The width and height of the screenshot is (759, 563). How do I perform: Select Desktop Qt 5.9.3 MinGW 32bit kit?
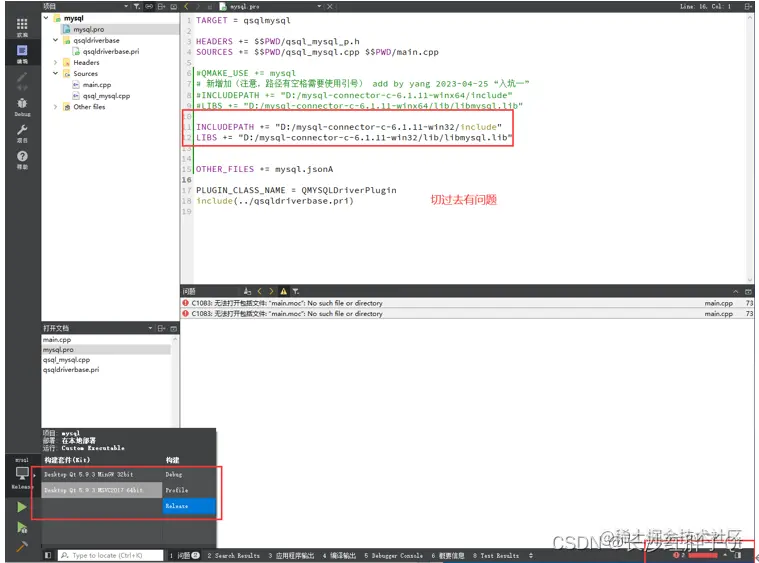102,474
